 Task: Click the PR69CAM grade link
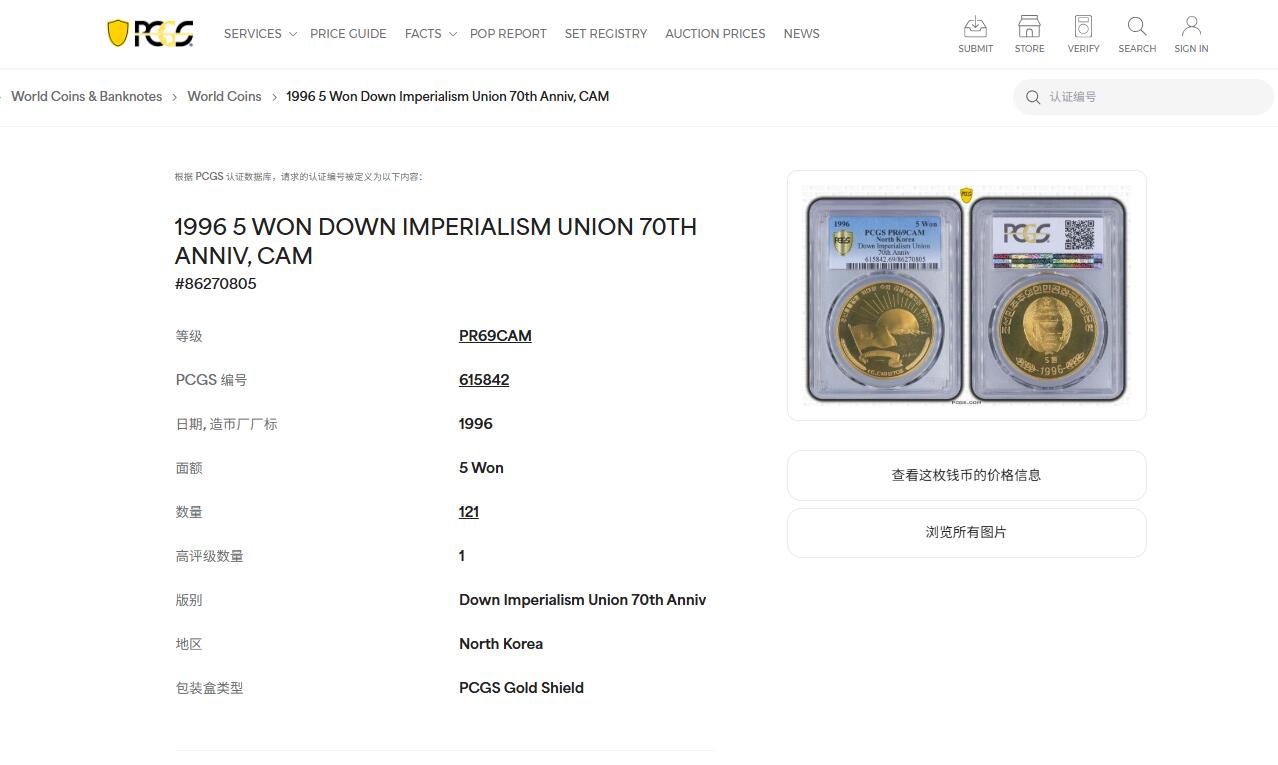495,336
